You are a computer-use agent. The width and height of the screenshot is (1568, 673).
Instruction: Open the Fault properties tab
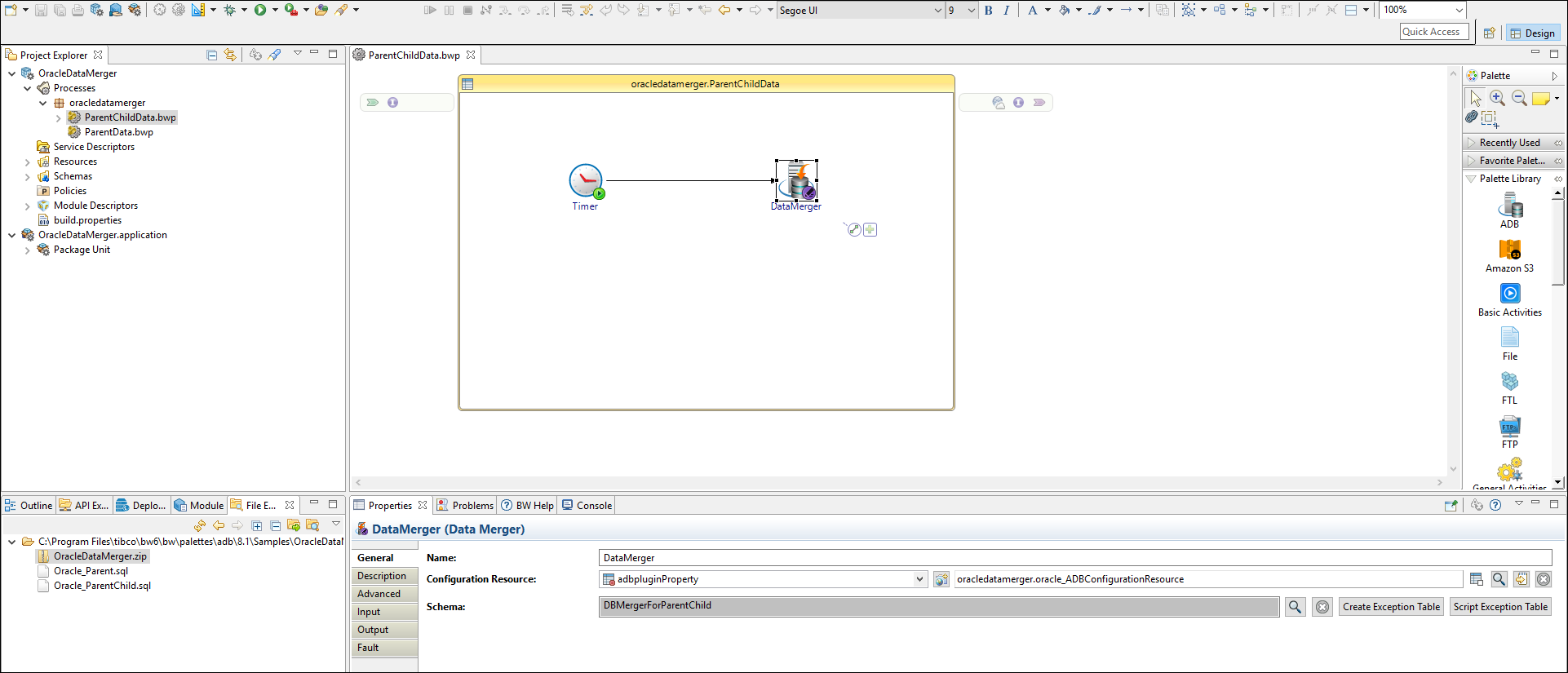(x=385, y=648)
